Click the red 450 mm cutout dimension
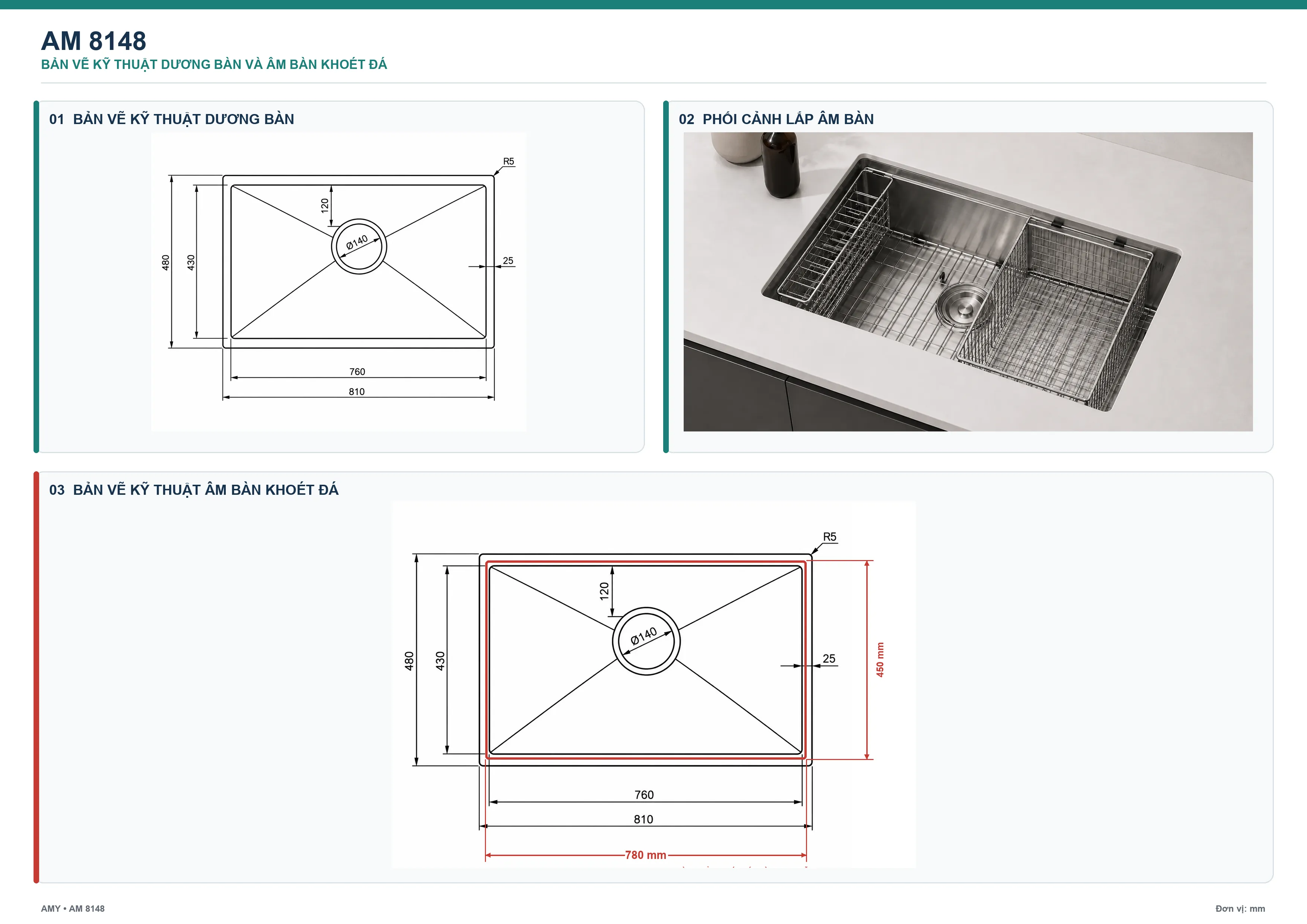 880,659
